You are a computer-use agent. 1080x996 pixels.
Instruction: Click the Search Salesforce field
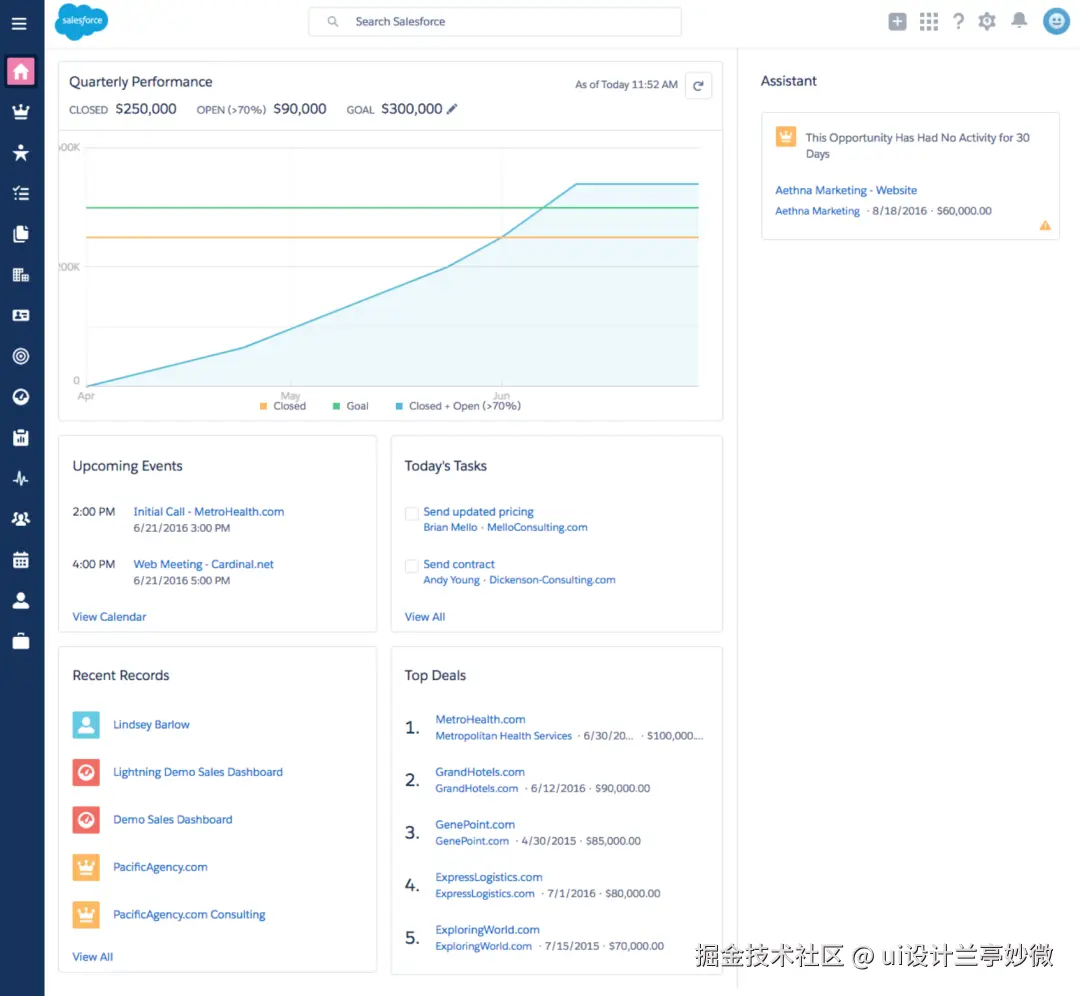pos(495,21)
